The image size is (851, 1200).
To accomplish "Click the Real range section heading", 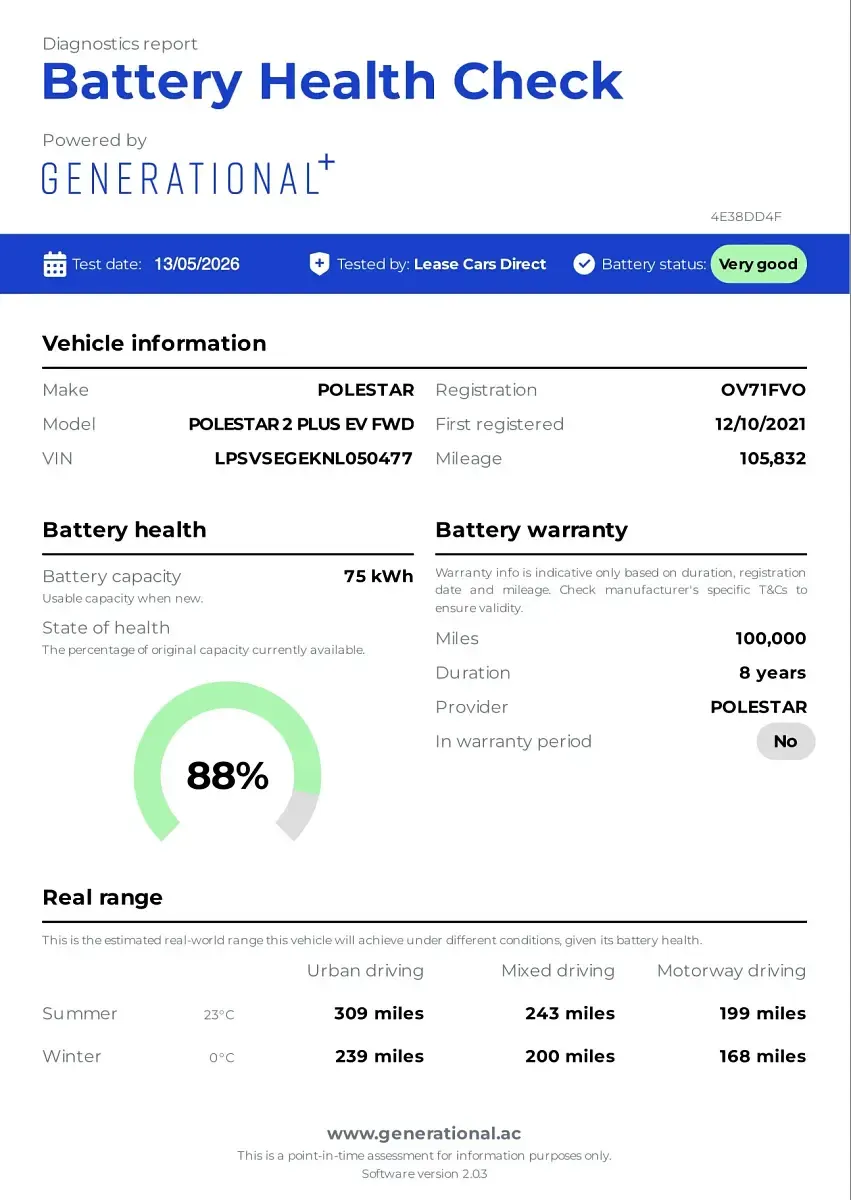I will coord(102,898).
